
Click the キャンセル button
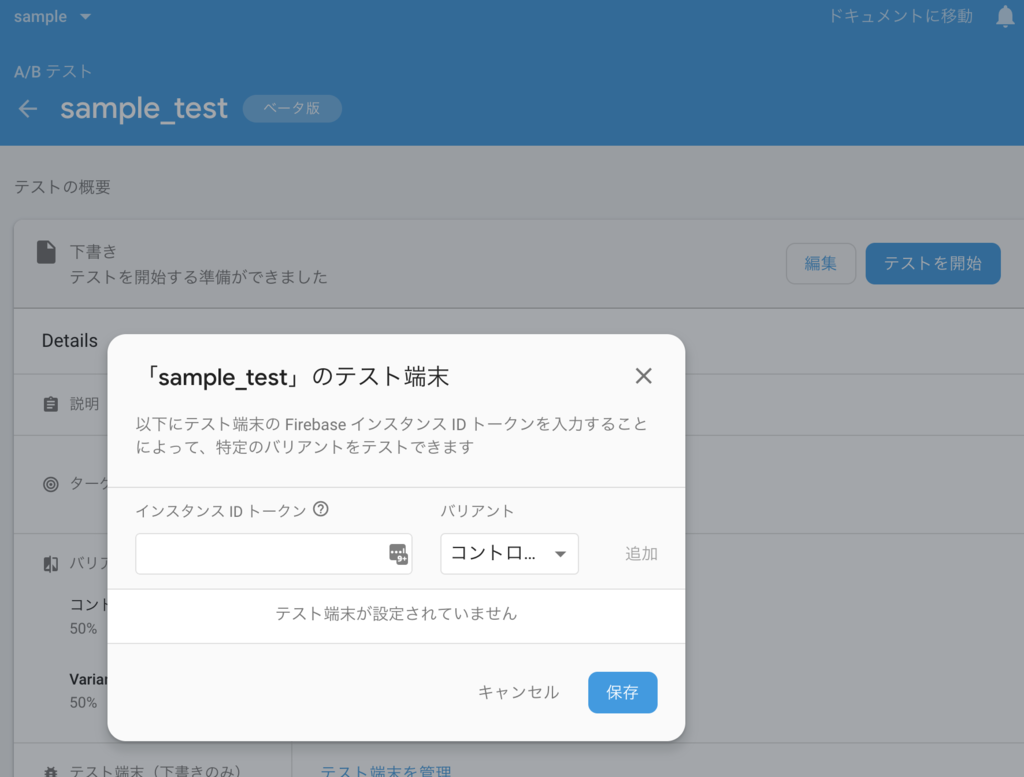pyautogui.click(x=519, y=692)
